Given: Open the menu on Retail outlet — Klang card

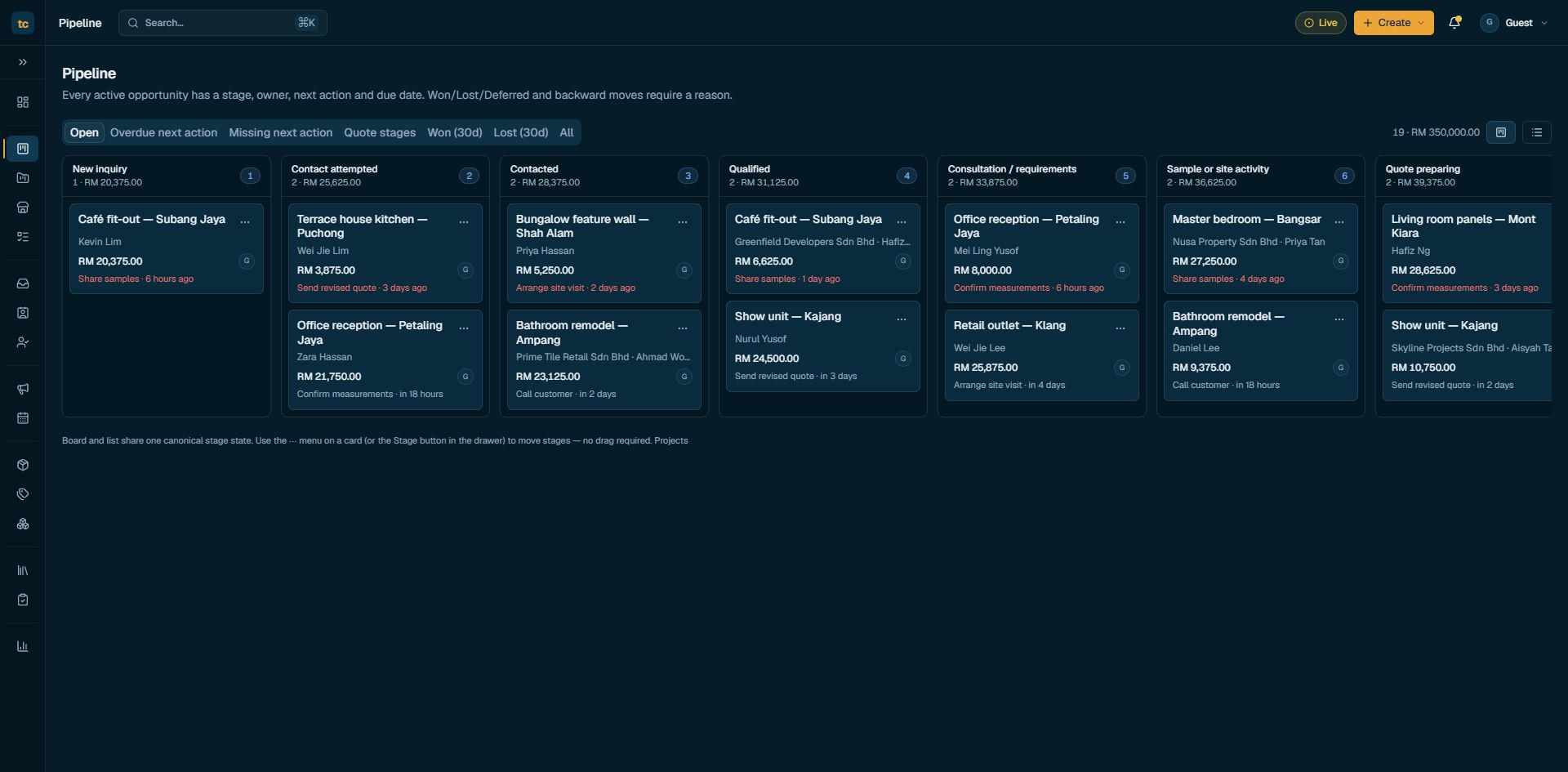Looking at the screenshot, I should point(1120,328).
